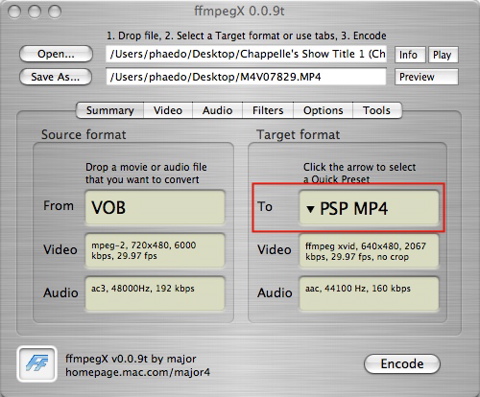Switch to the Video tab
480x397 pixels.
pos(168,110)
